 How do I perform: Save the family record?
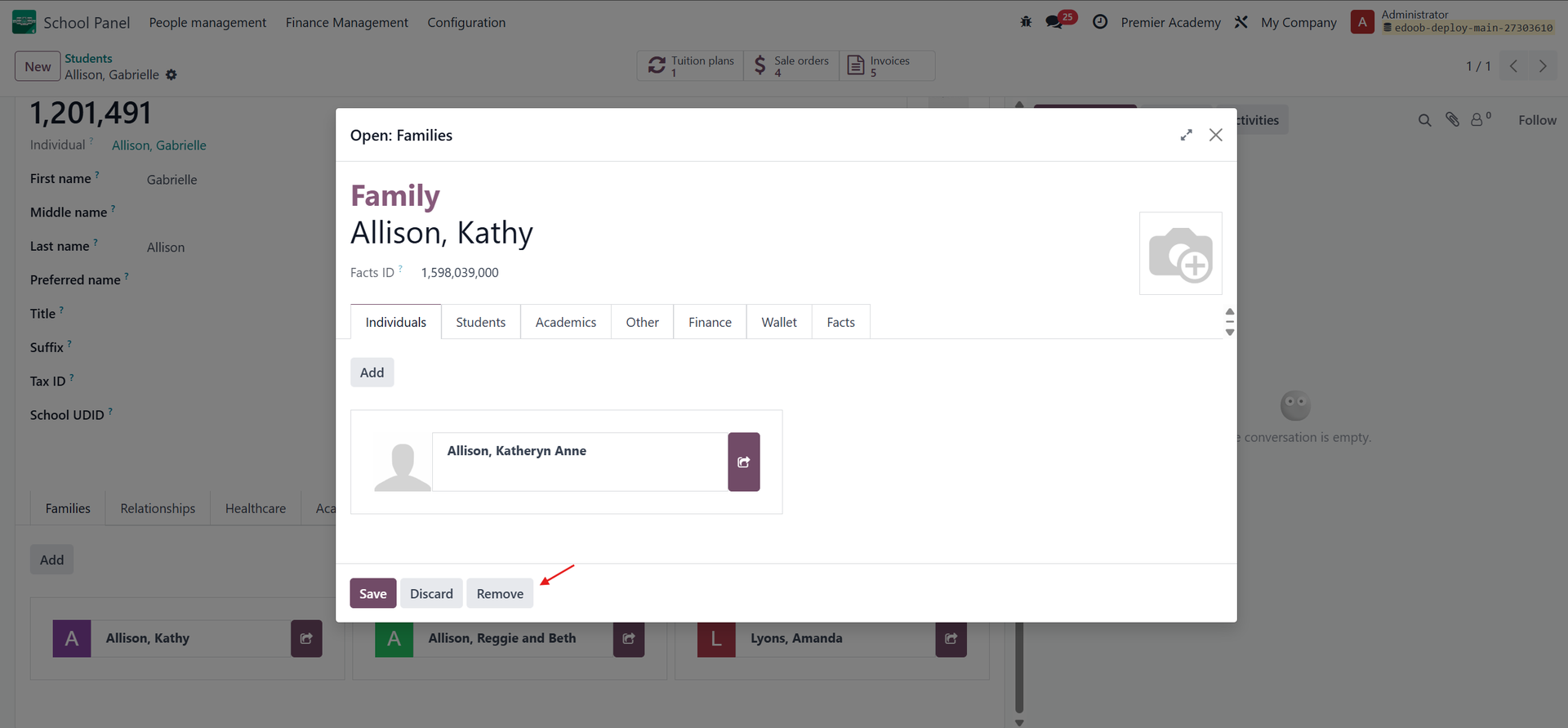click(x=372, y=594)
